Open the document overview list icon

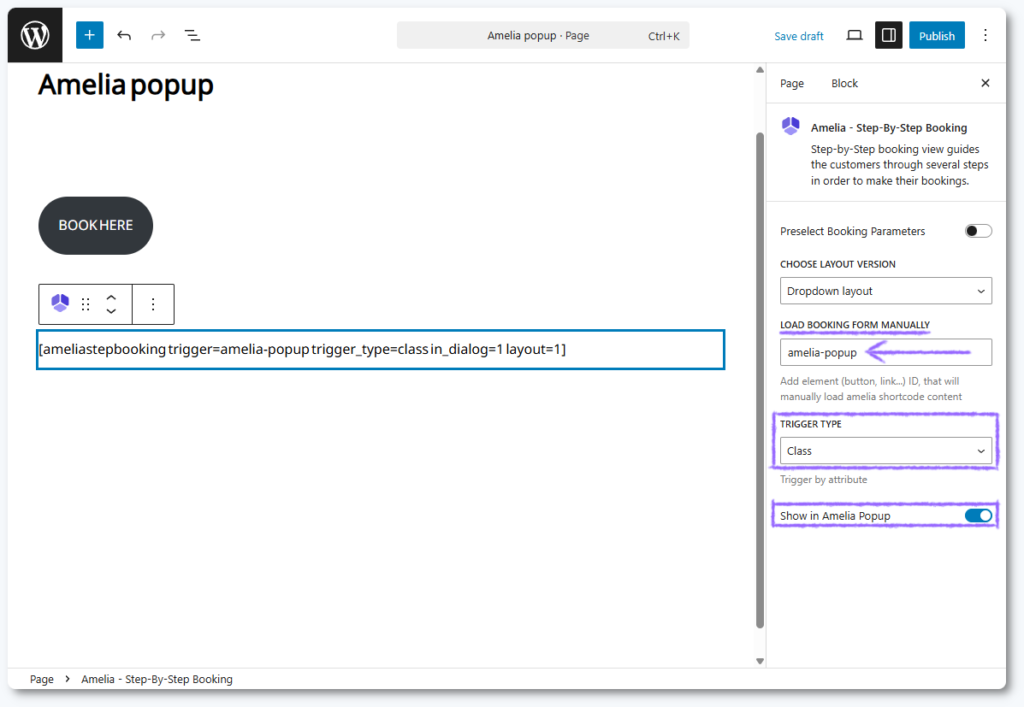tap(192, 35)
